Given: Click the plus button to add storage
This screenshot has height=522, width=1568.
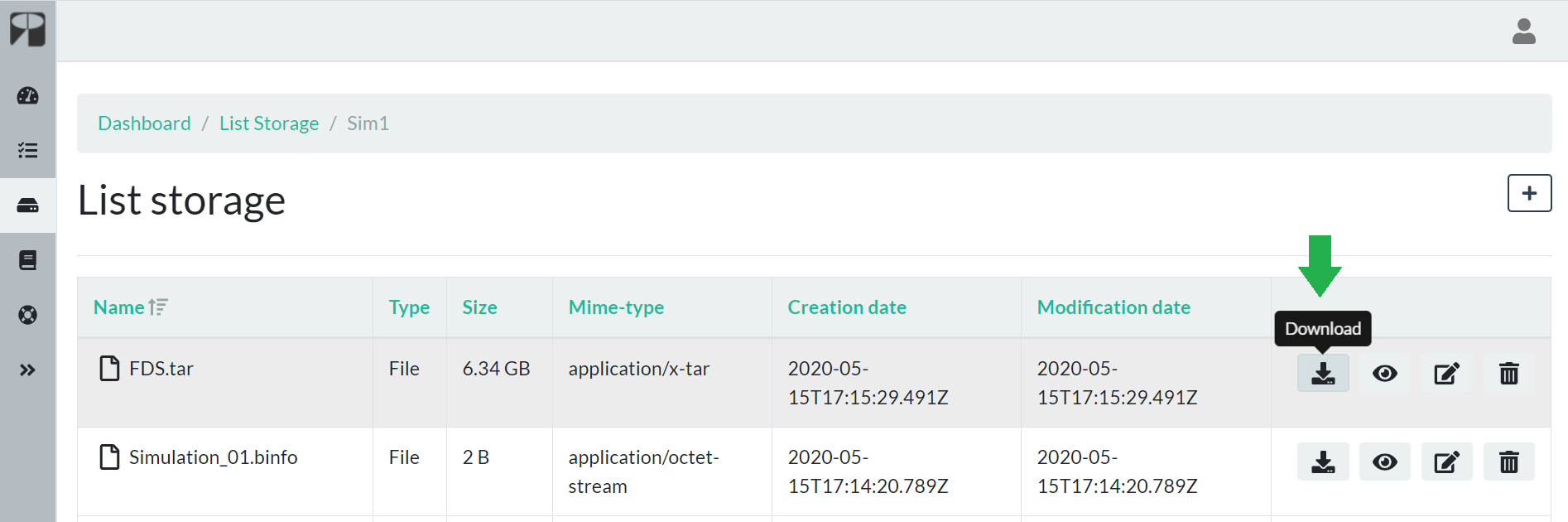Looking at the screenshot, I should pyautogui.click(x=1528, y=193).
